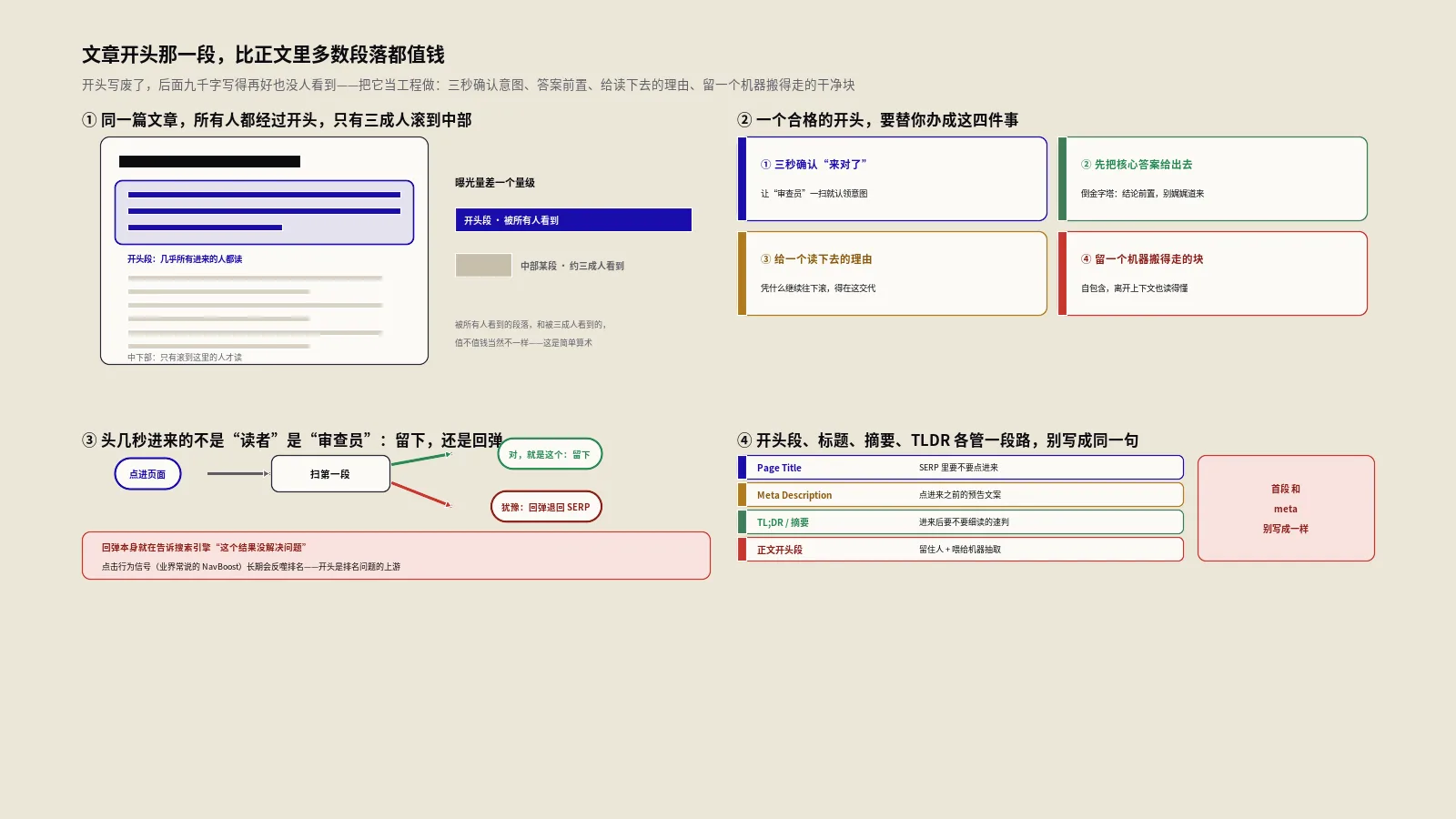Click the text "让 “审查员” 一扫就认领意图"
1456x819 pixels.
[x=814, y=194]
